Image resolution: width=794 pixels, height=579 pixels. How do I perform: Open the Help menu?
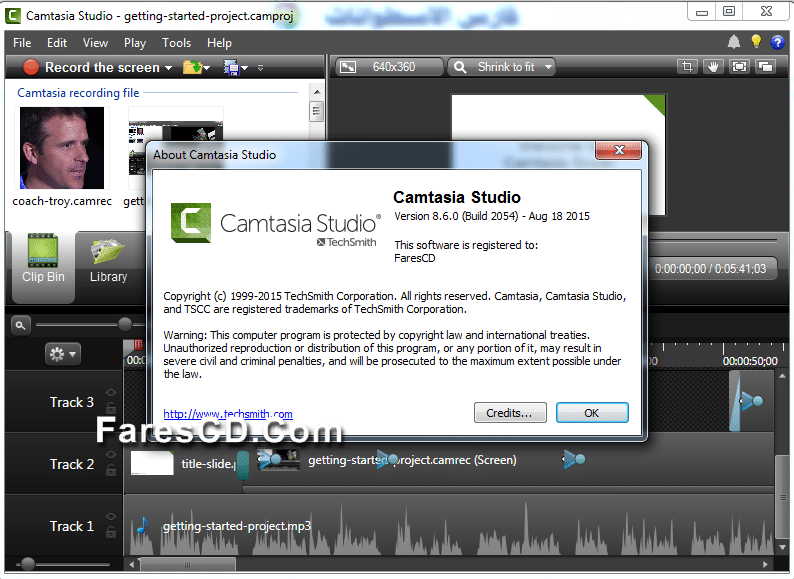coord(219,43)
